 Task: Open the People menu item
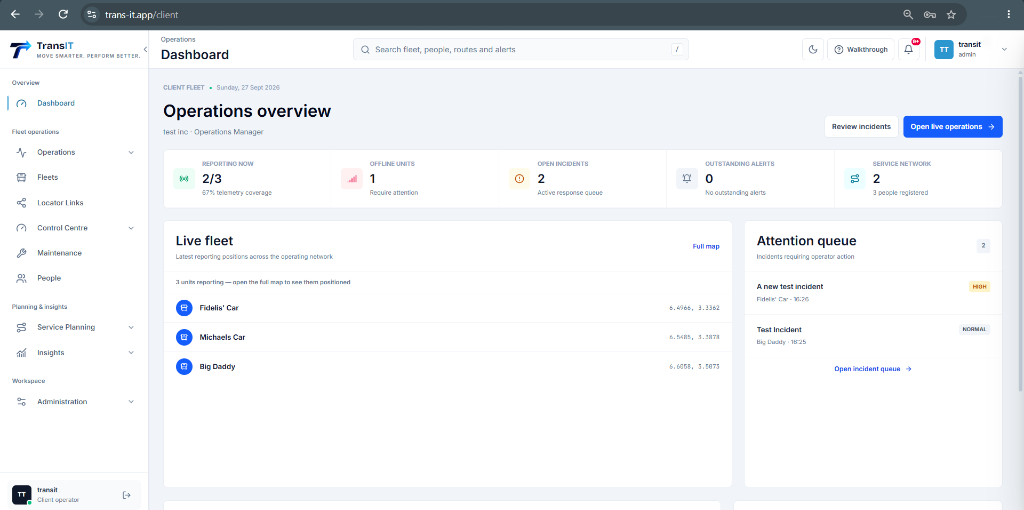tap(74, 278)
